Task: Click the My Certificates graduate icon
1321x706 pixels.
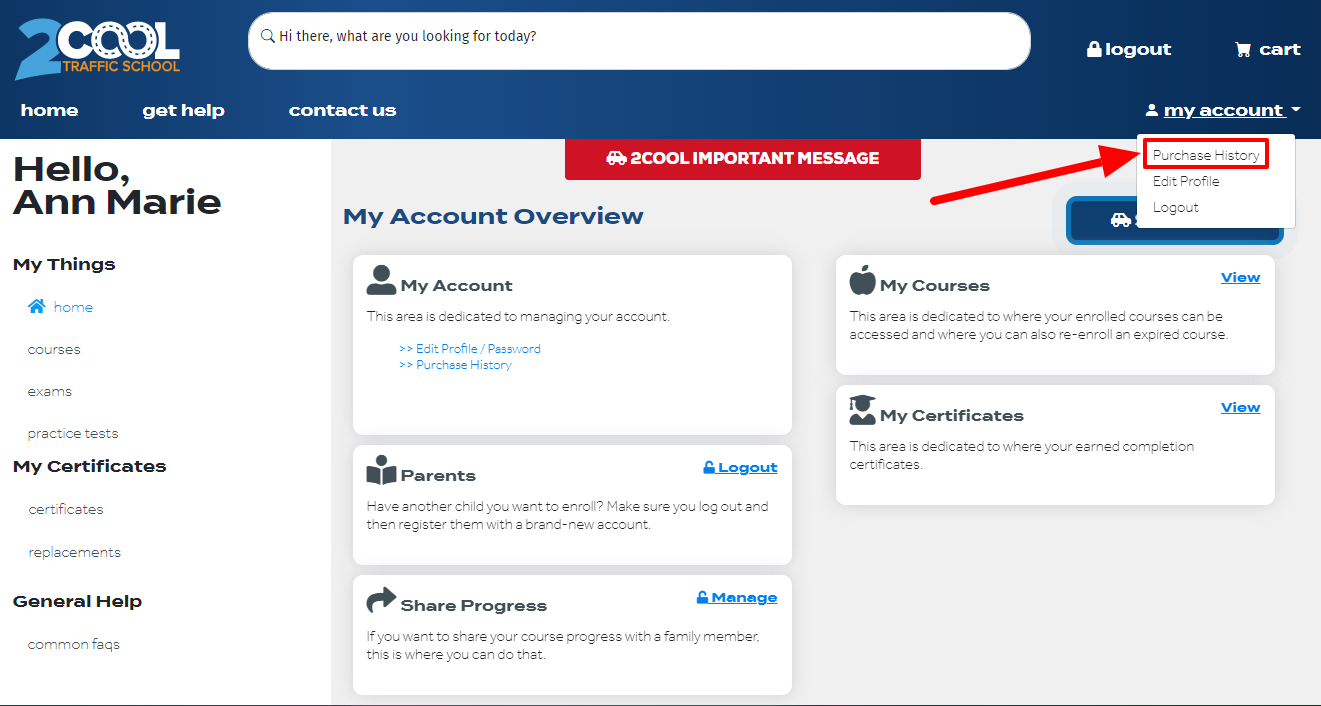Action: click(x=862, y=410)
